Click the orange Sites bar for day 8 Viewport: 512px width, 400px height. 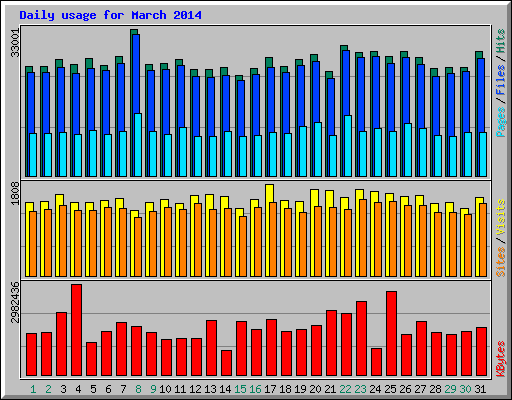pyautogui.click(x=138, y=247)
